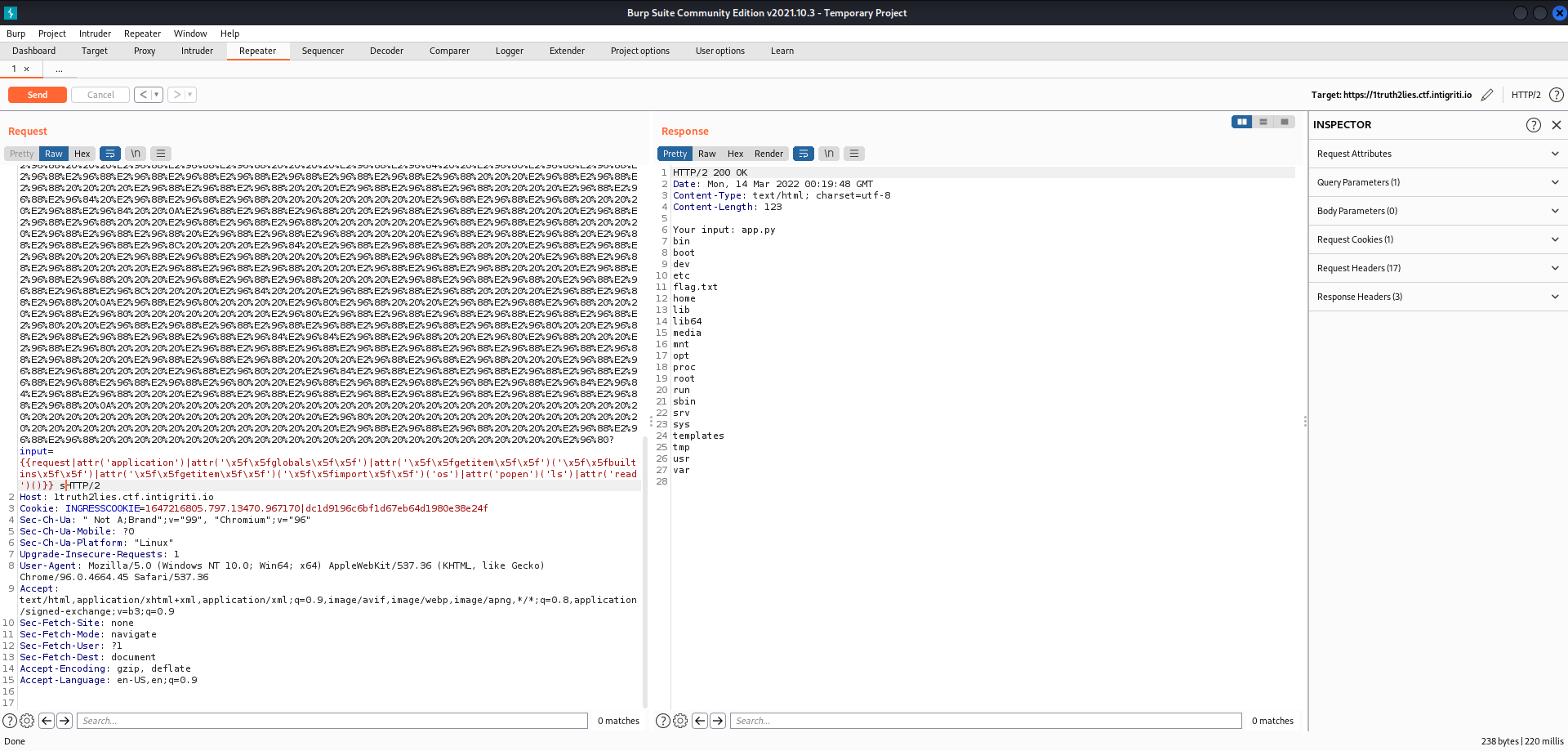Select response Raw view
Viewport: 1568px width, 751px height.
[707, 154]
